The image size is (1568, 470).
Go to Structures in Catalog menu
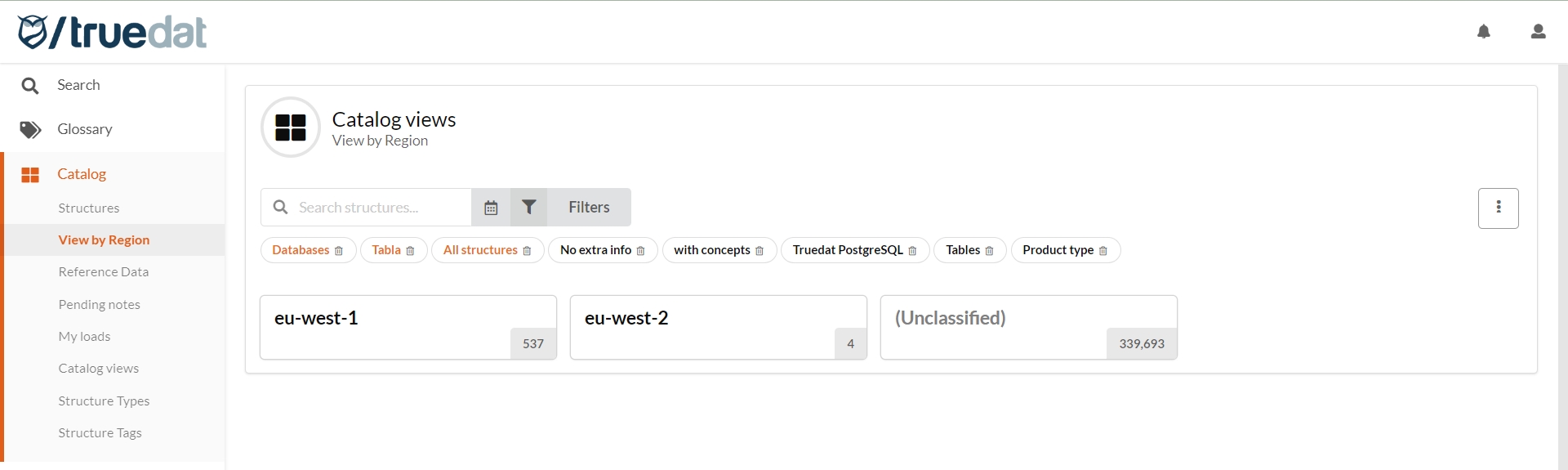tap(88, 208)
